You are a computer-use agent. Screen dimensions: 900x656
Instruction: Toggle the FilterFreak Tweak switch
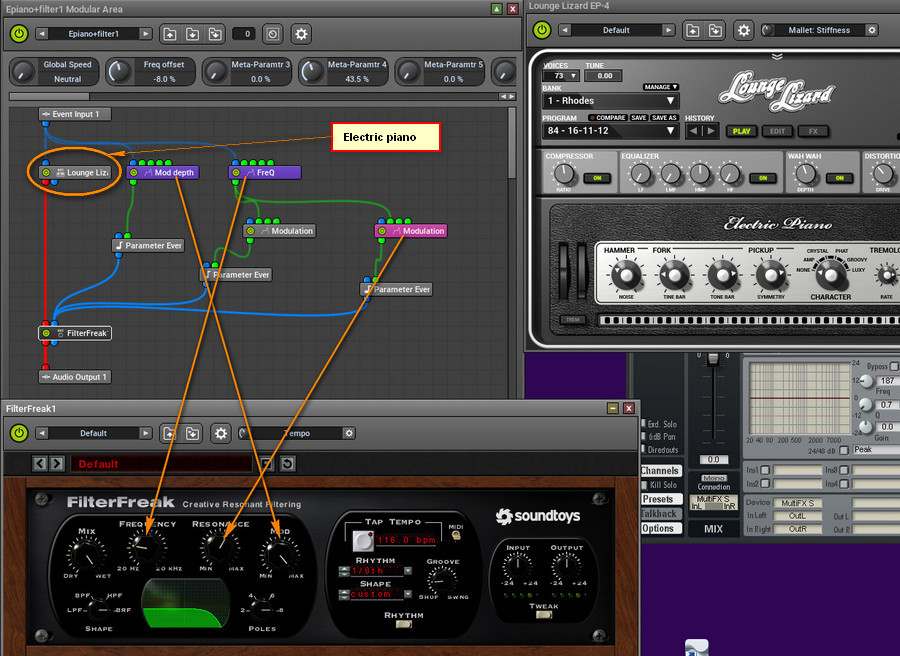pyautogui.click(x=544, y=615)
